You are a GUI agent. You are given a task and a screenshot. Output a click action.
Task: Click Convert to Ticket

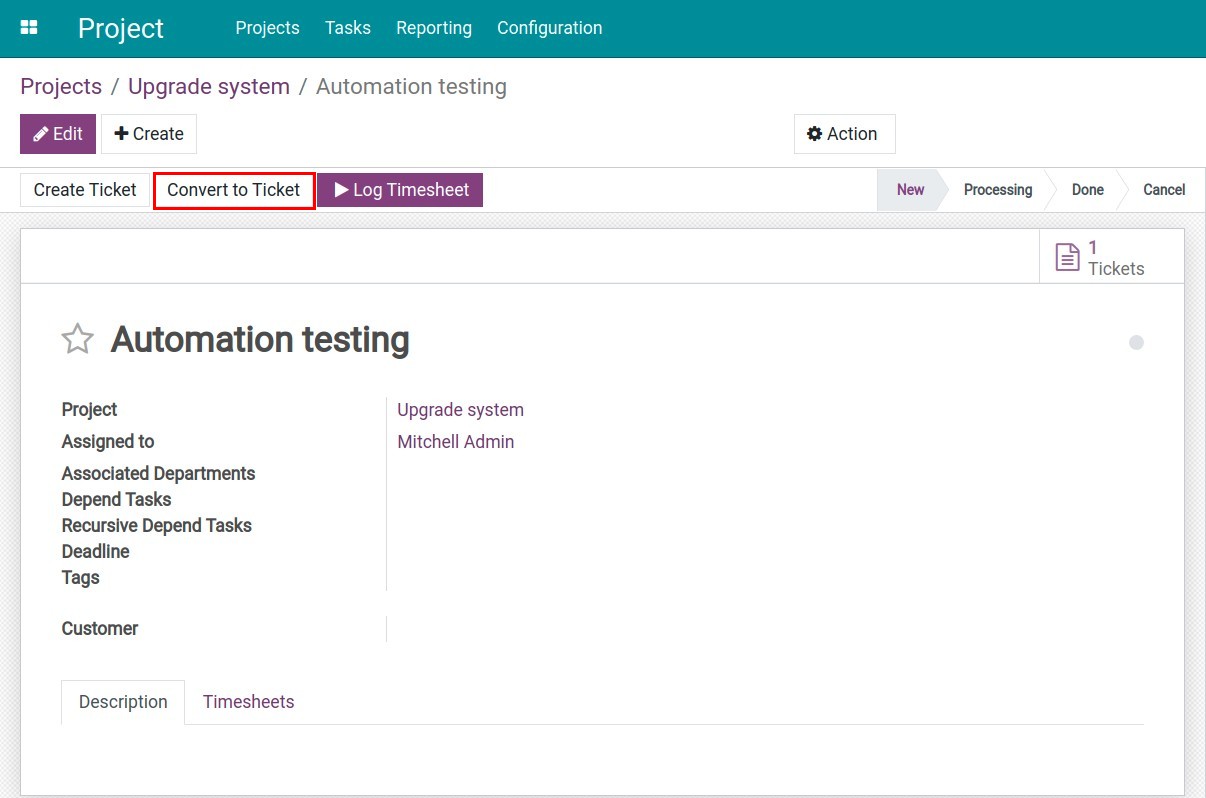pos(234,190)
